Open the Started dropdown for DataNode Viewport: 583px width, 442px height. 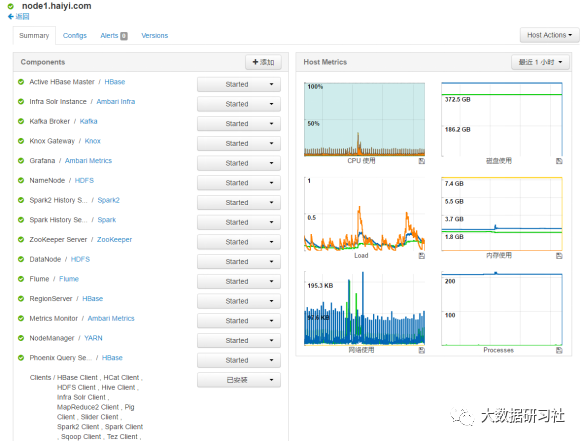tap(239, 262)
